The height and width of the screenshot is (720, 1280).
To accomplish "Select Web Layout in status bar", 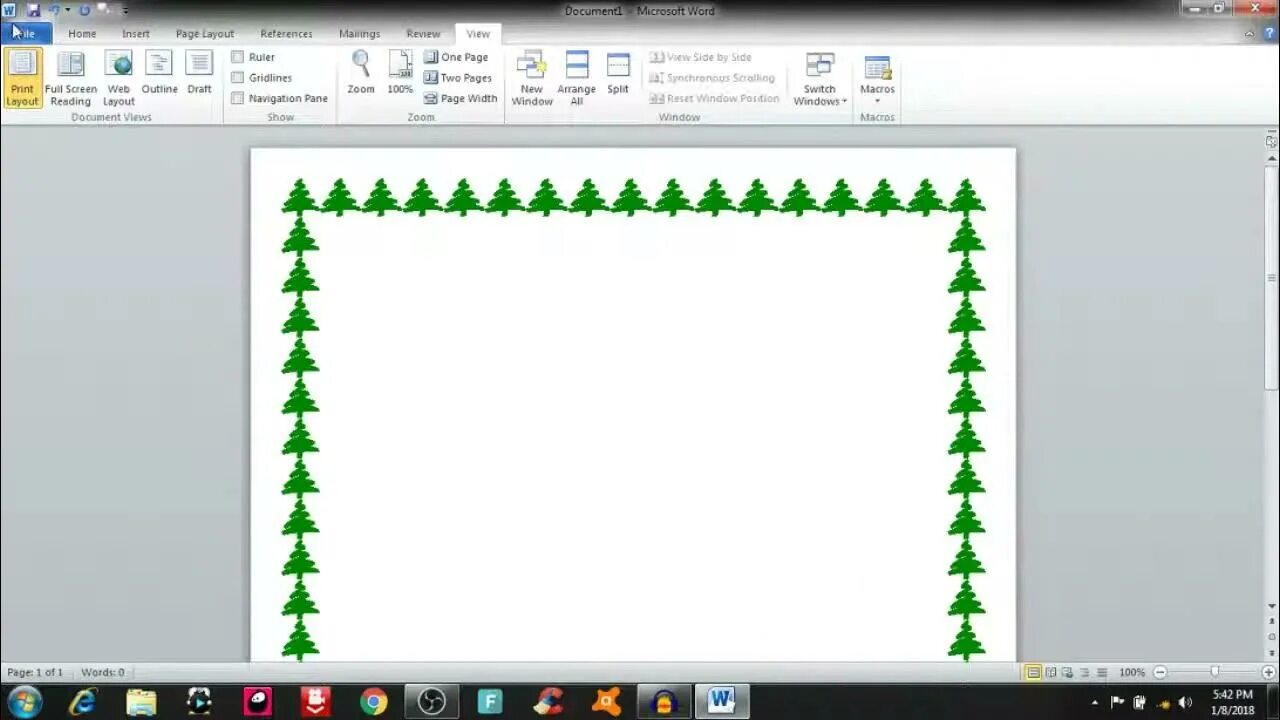I will point(1068,673).
